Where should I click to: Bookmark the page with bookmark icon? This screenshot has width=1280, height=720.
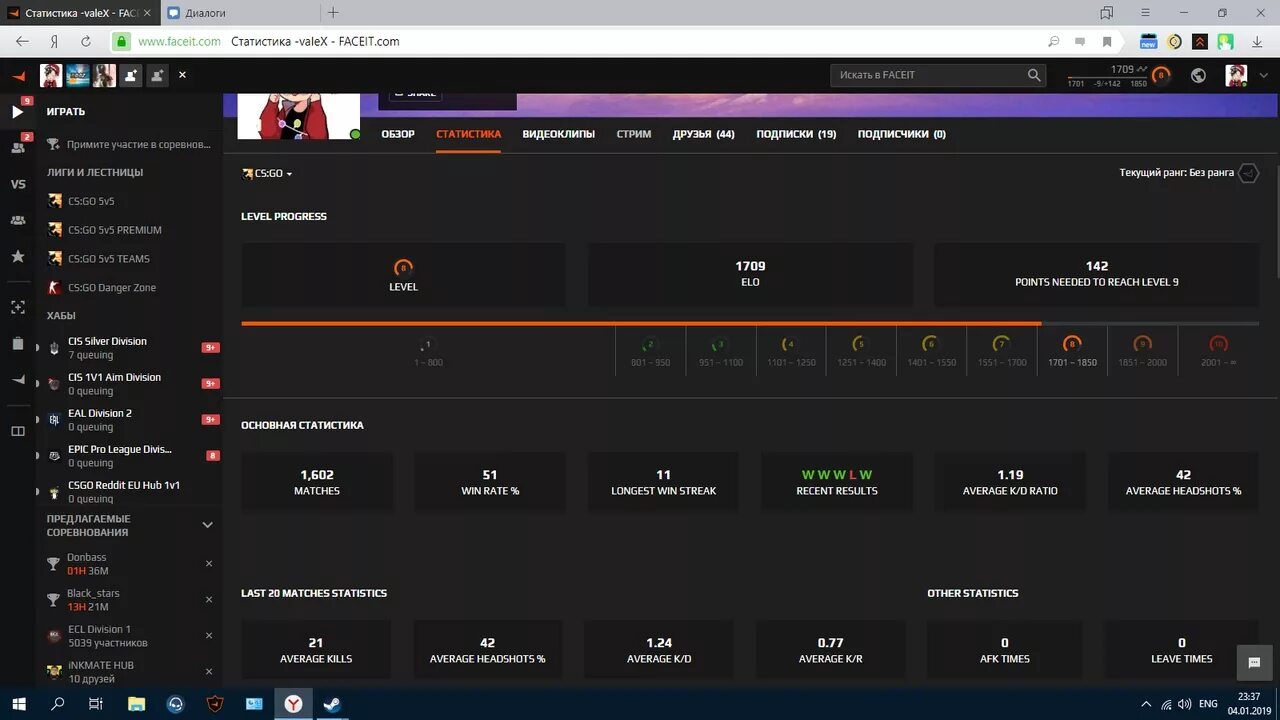click(x=1107, y=41)
